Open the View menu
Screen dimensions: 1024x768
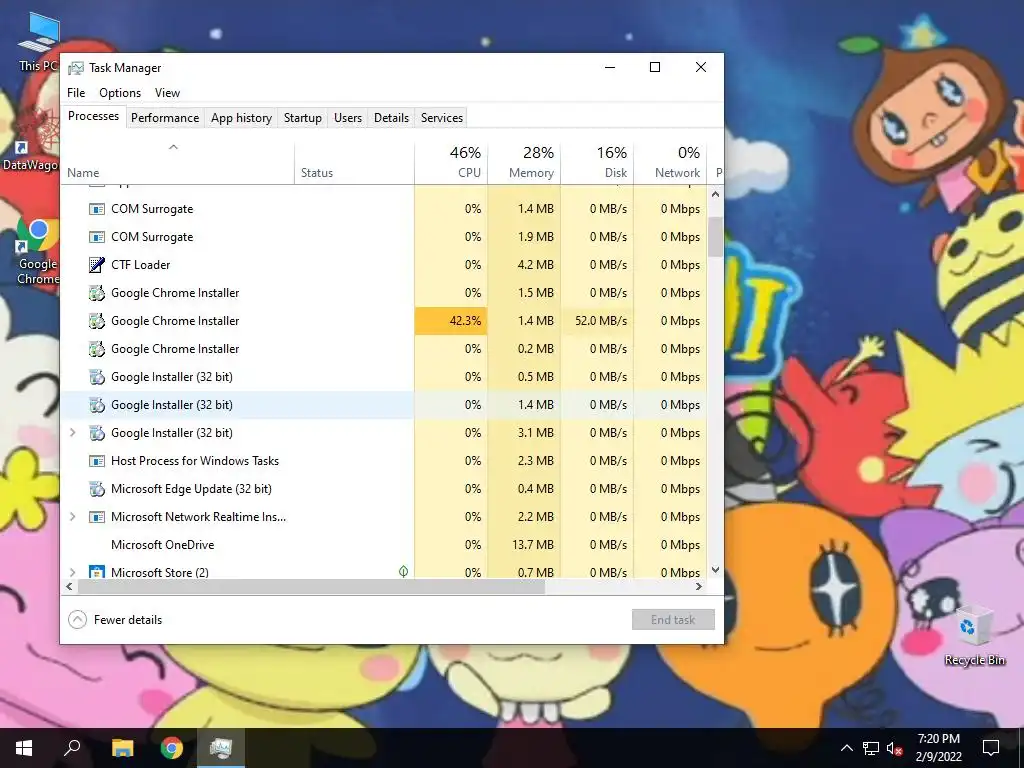click(167, 93)
